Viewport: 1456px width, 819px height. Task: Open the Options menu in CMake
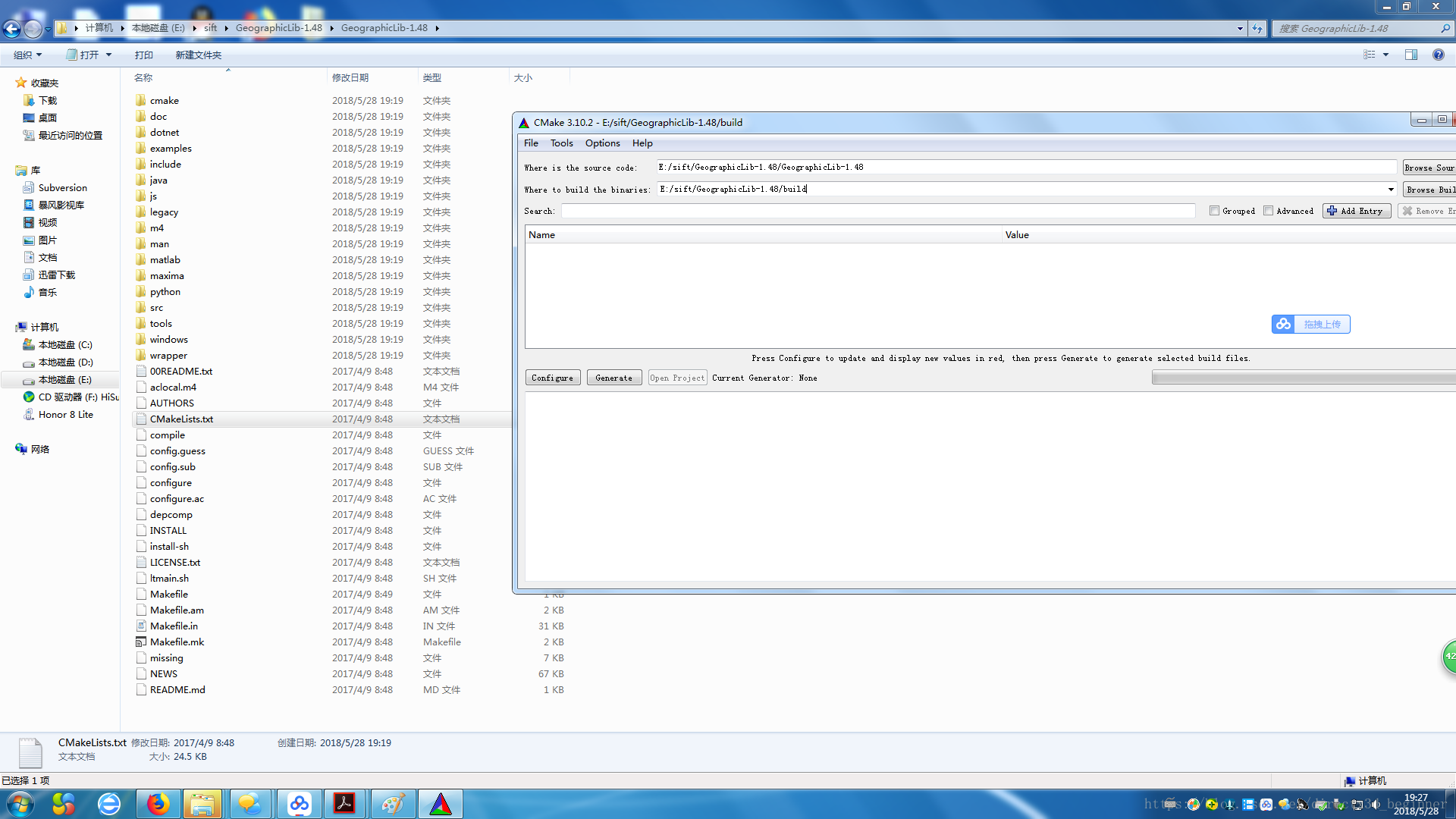point(602,143)
